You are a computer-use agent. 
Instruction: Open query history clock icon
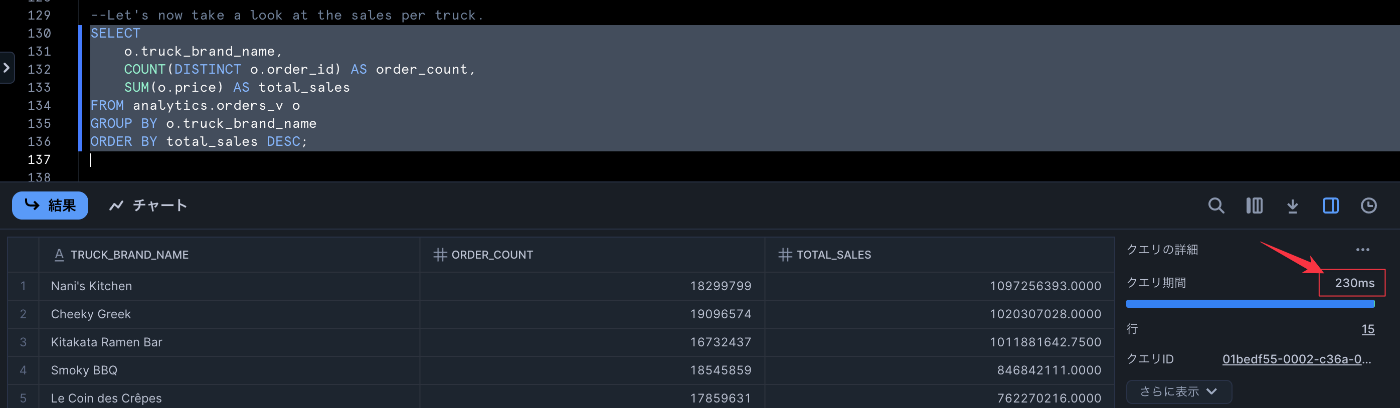click(1369, 205)
